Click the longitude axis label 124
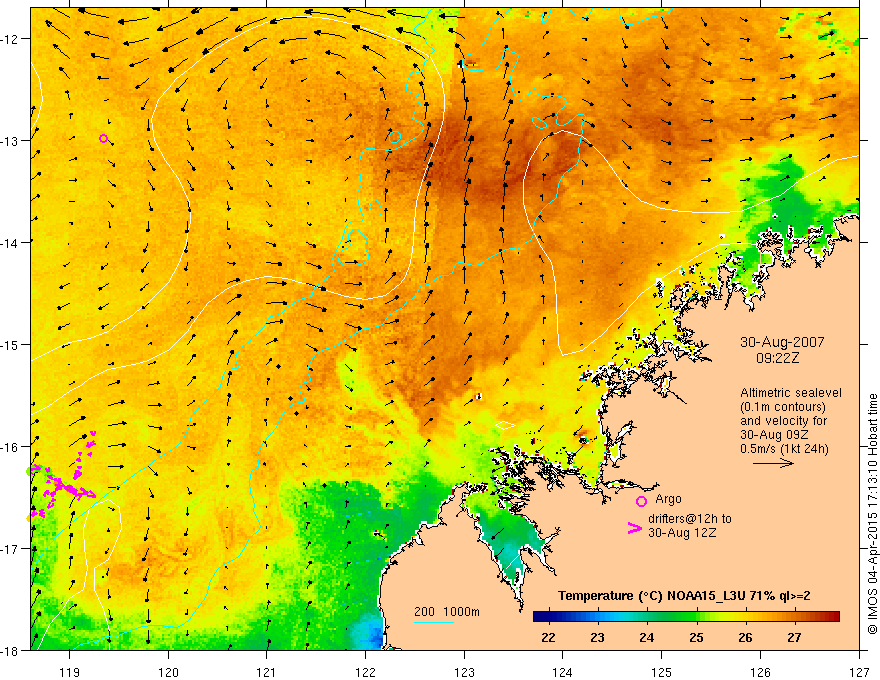 point(563,672)
